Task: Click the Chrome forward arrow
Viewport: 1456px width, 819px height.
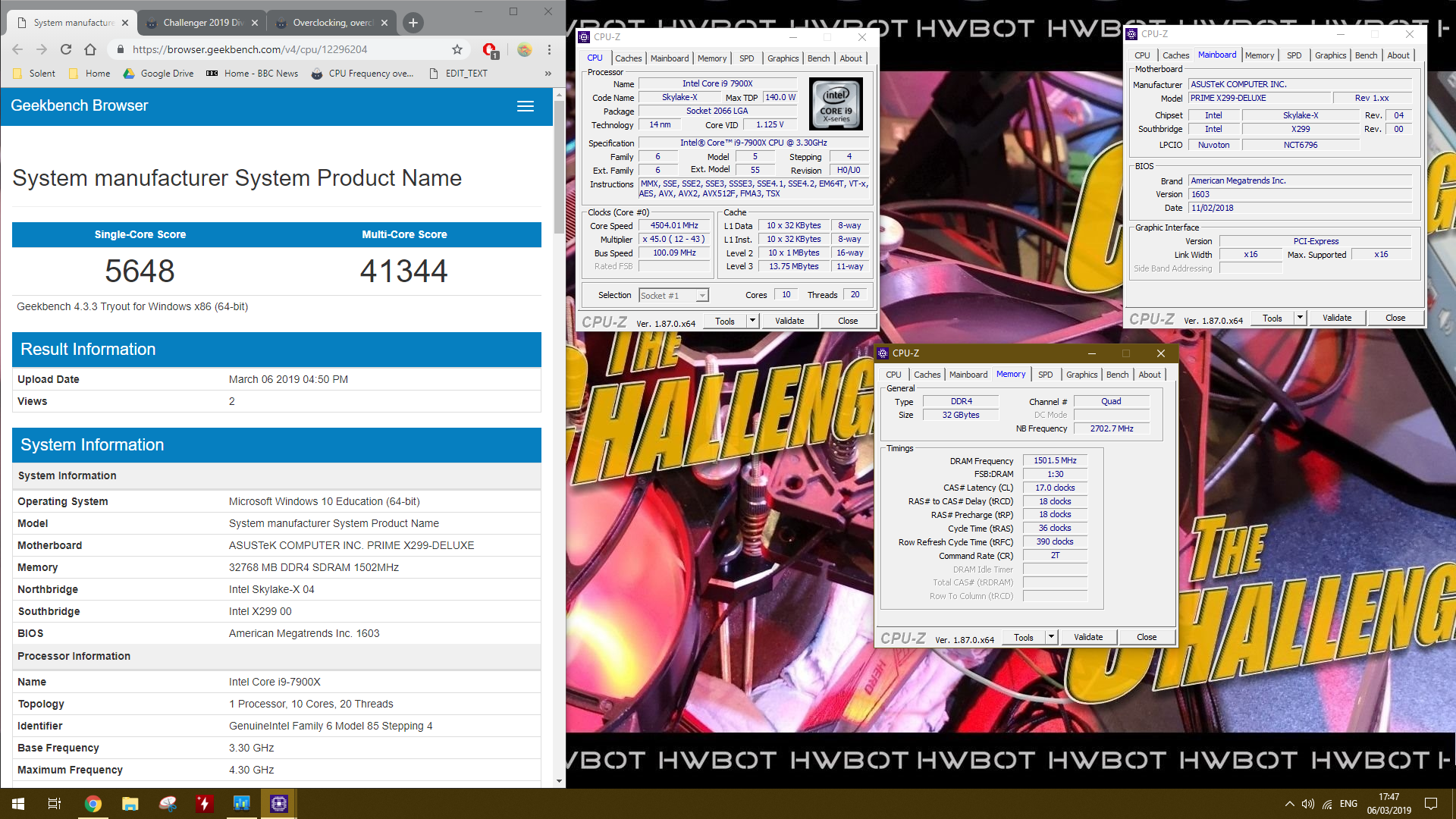Action: pyautogui.click(x=42, y=49)
